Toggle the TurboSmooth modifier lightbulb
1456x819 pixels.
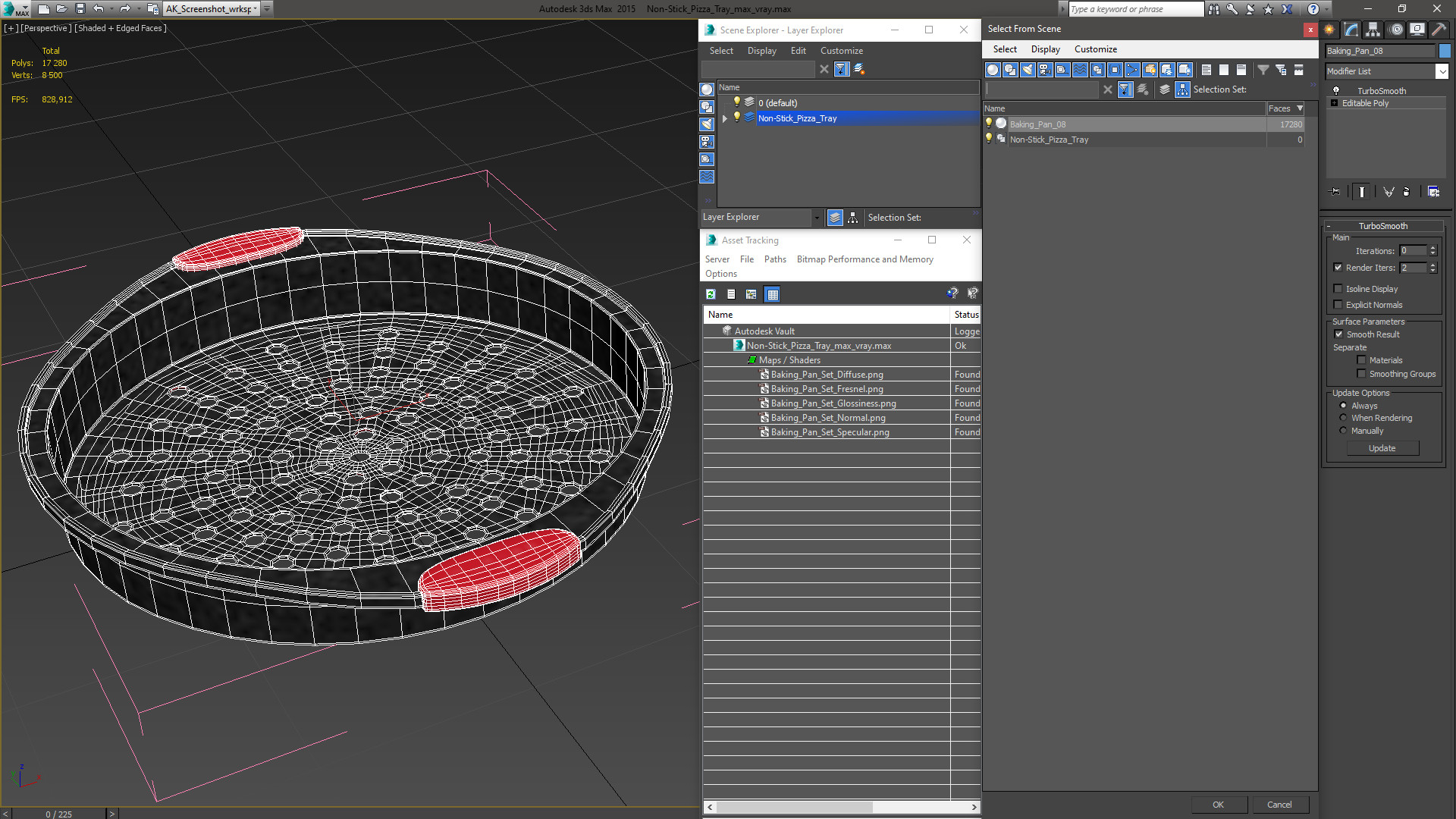1336,91
